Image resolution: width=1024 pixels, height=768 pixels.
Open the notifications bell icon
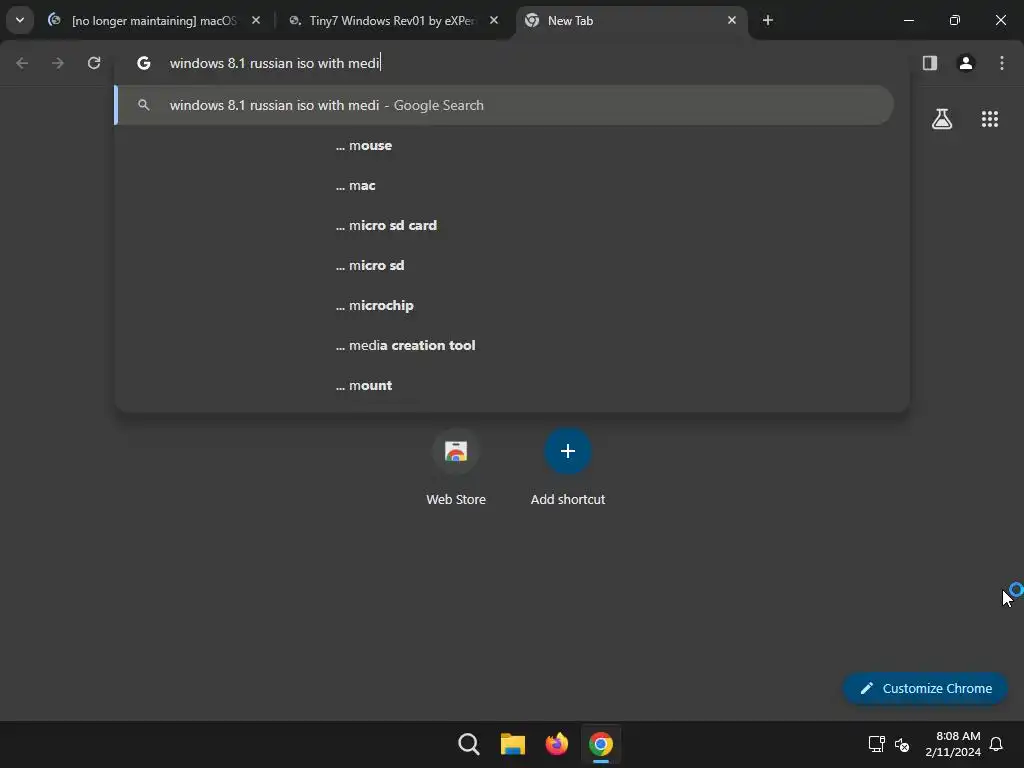996,744
